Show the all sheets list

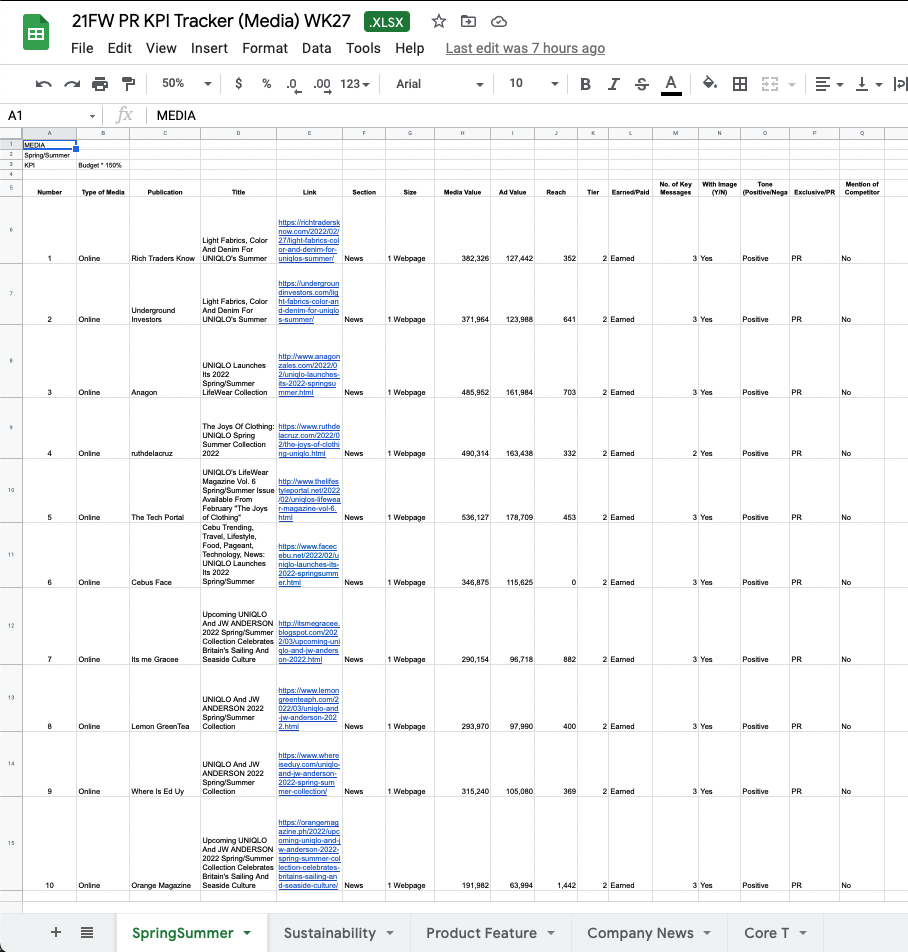[87, 932]
